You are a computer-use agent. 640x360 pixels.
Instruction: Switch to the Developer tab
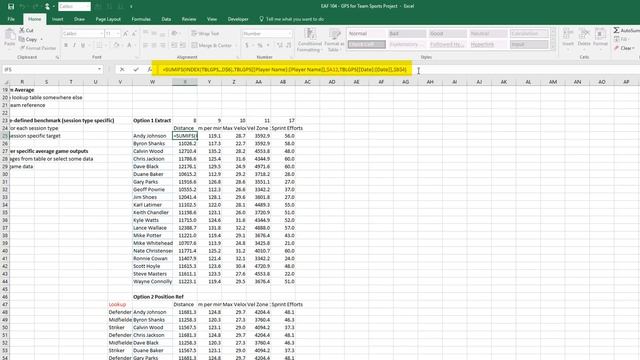pos(238,19)
